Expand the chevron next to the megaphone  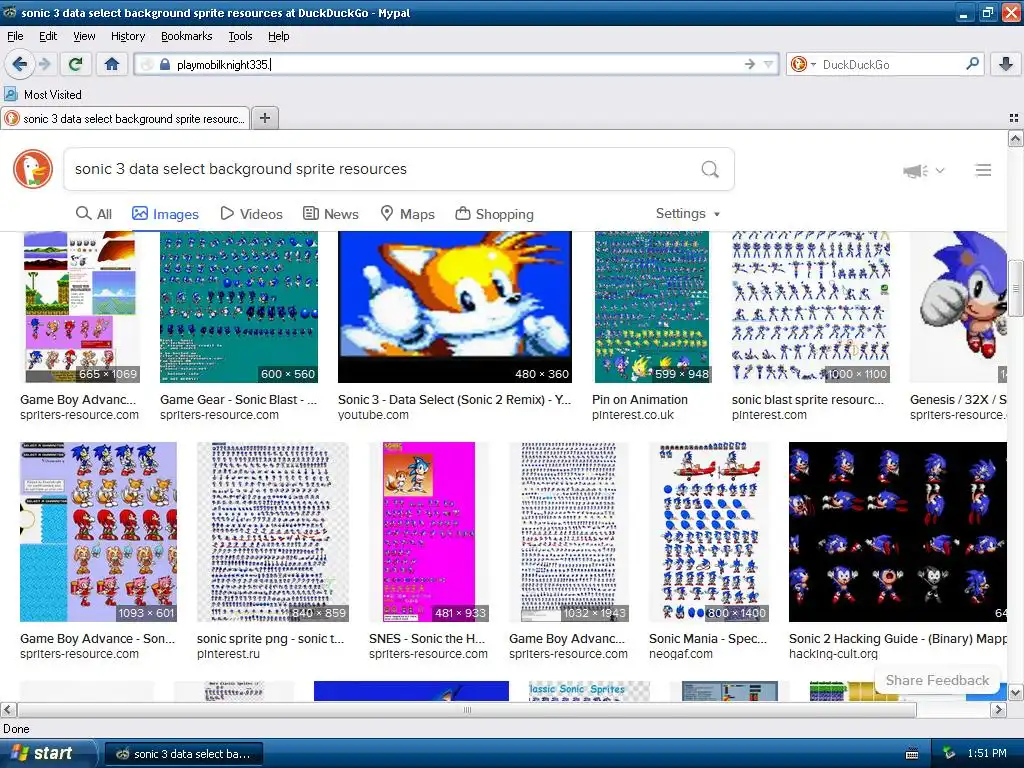[x=940, y=170]
